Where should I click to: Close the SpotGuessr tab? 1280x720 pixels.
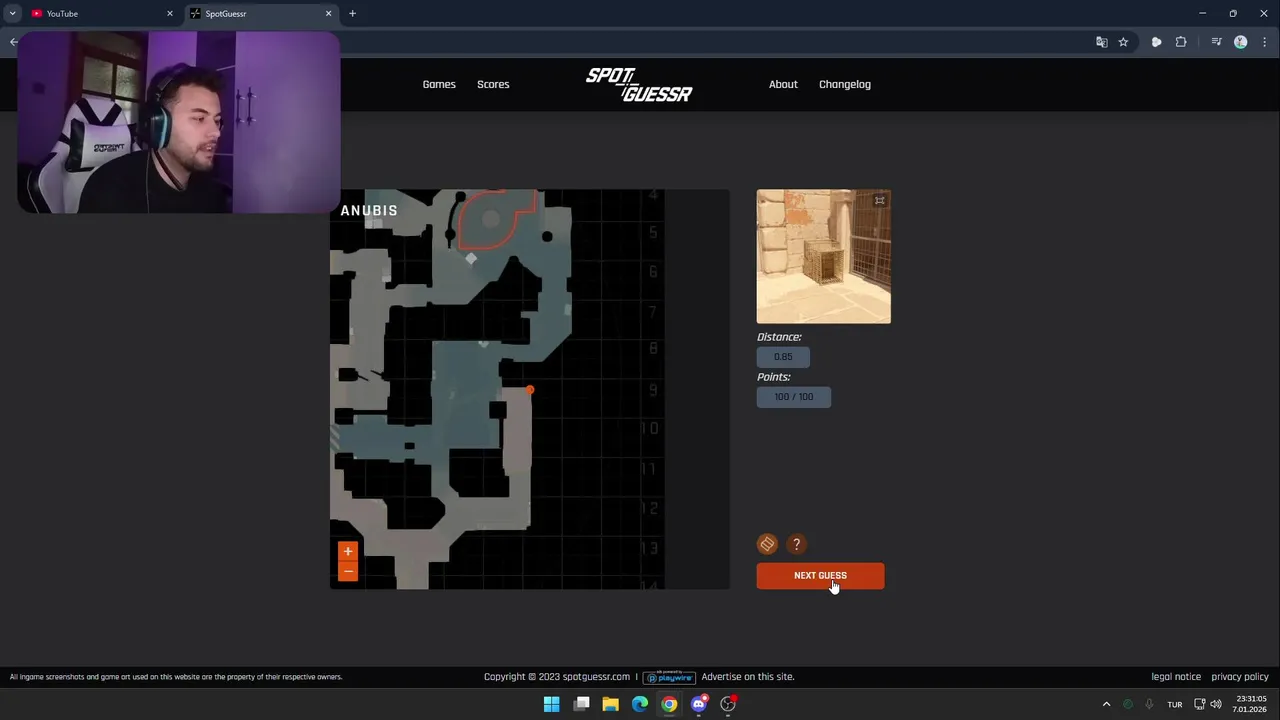(328, 14)
